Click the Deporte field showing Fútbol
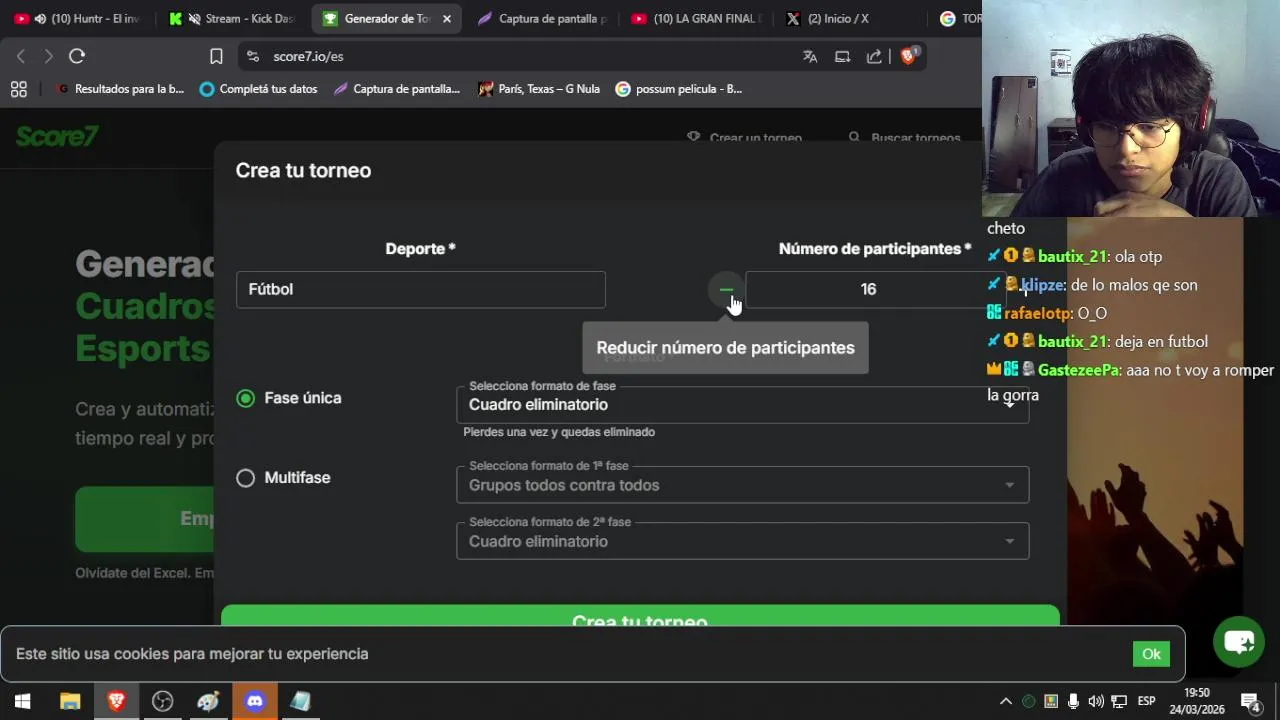1280x720 pixels. 420,289
